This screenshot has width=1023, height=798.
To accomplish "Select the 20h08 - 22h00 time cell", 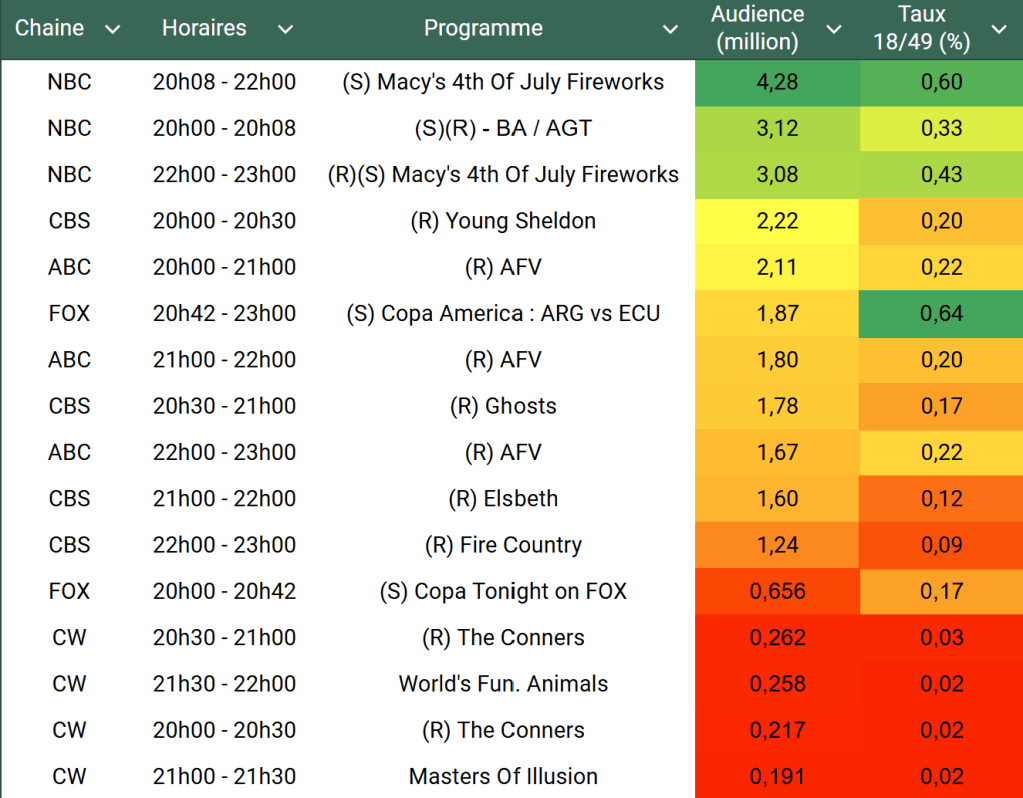I will (x=224, y=82).
